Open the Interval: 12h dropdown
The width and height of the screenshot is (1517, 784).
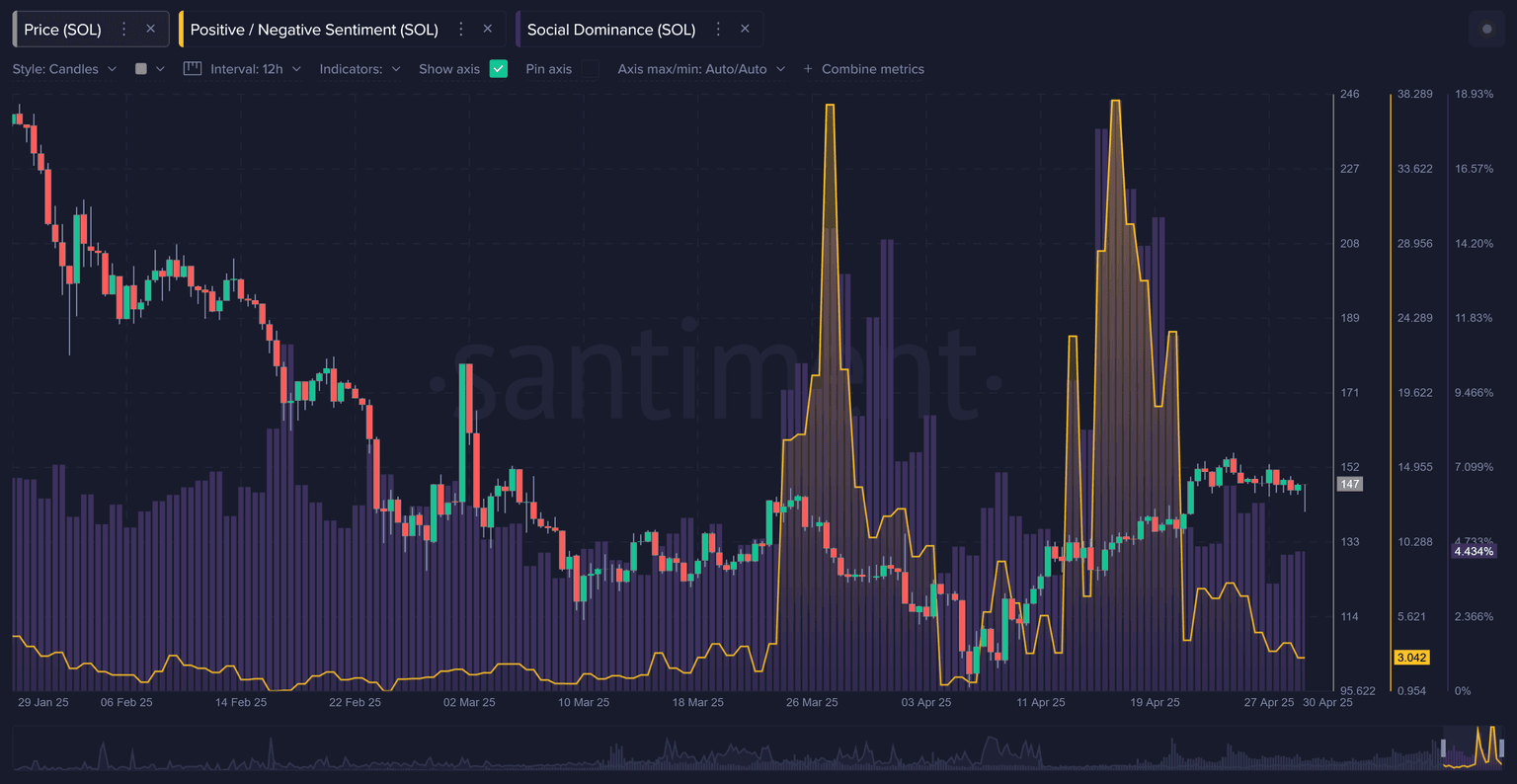coord(255,69)
